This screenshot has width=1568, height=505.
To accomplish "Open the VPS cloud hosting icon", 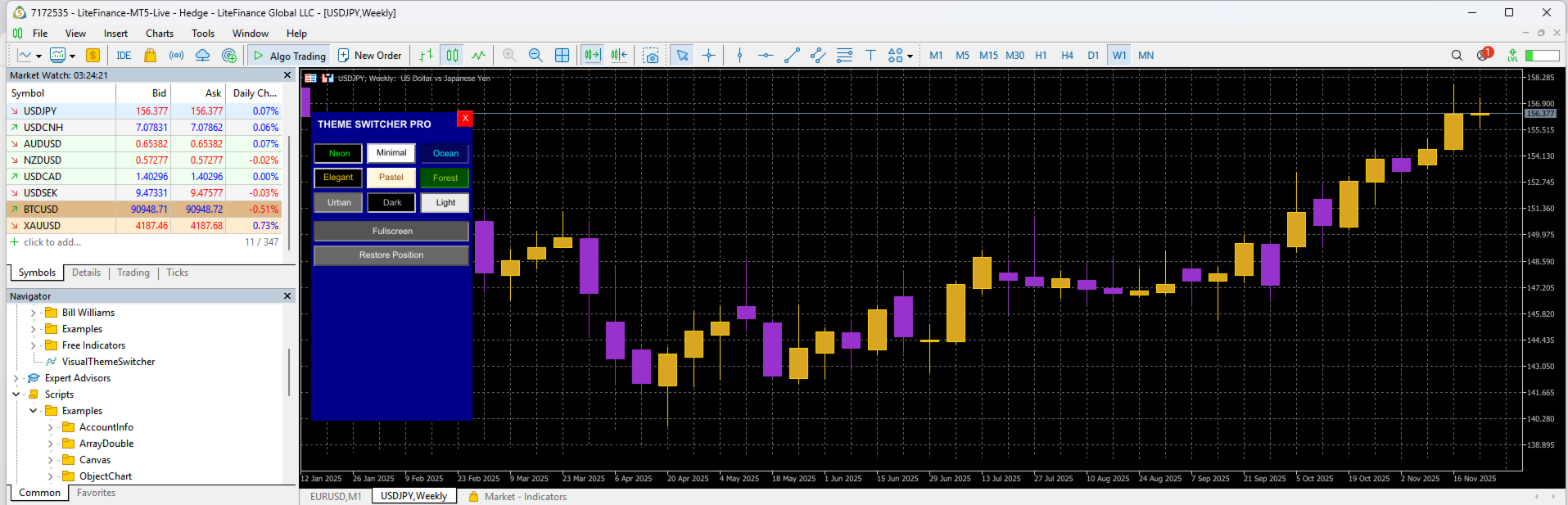I will point(202,56).
